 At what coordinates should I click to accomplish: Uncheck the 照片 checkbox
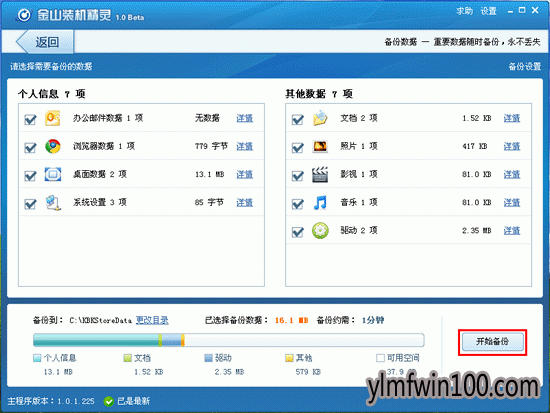click(x=298, y=147)
